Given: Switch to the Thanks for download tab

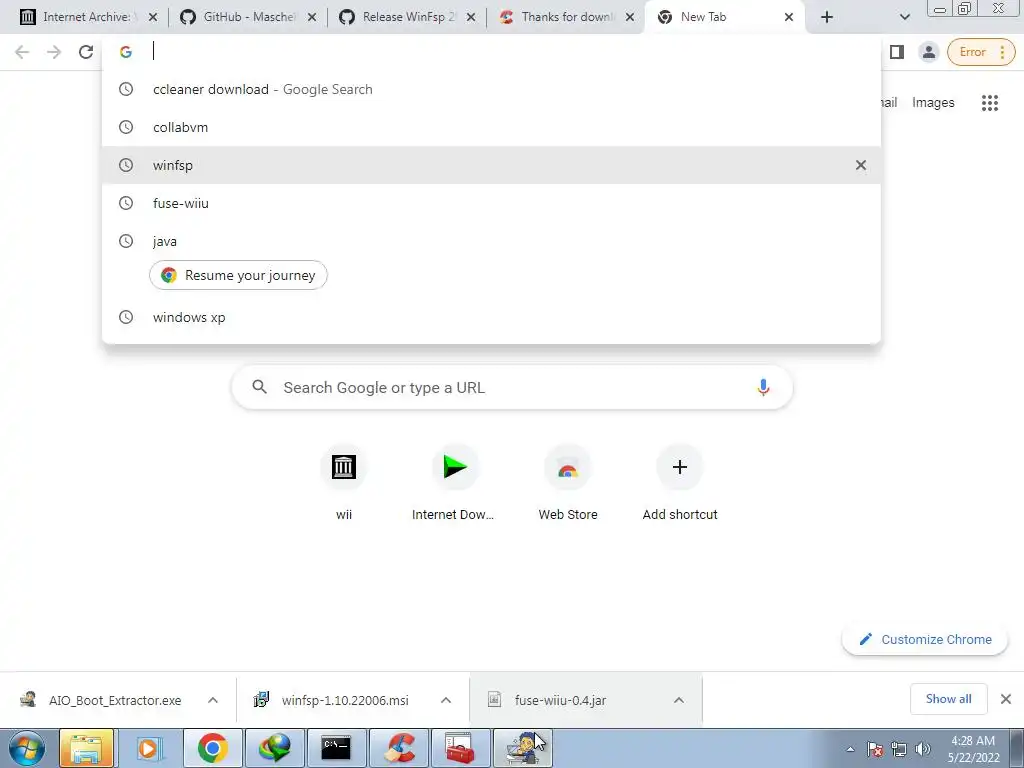Looking at the screenshot, I should coord(566,17).
